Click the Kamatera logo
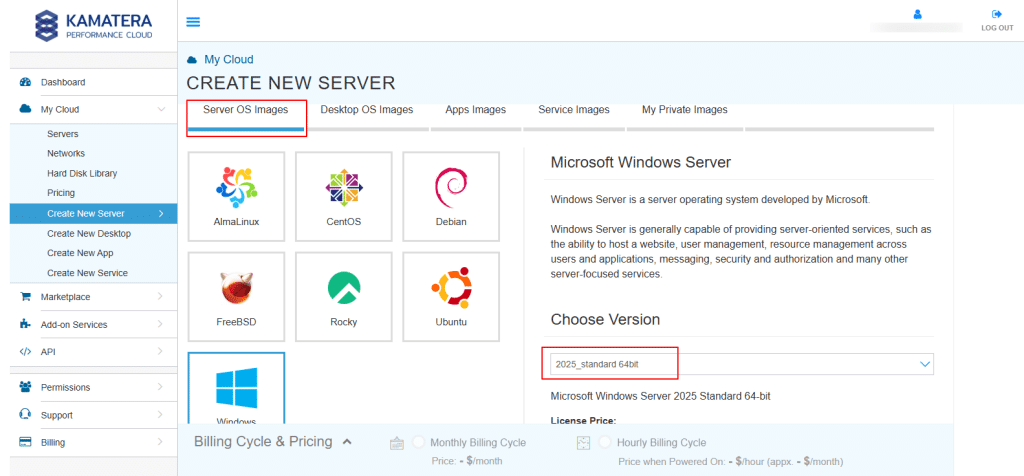Screen dimensions: 1024x476 tap(93, 25)
